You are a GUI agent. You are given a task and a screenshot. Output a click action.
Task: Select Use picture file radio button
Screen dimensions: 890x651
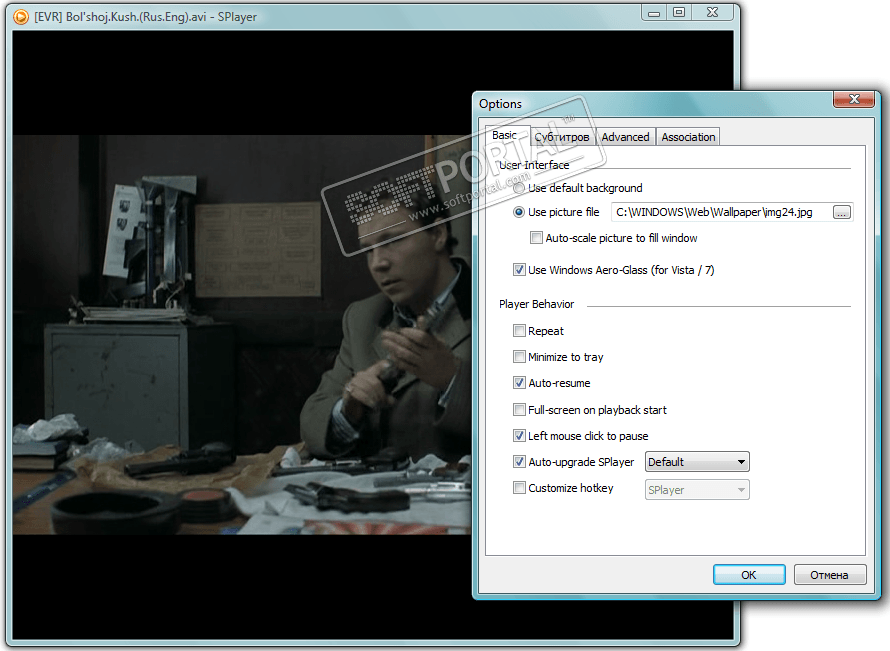519,212
